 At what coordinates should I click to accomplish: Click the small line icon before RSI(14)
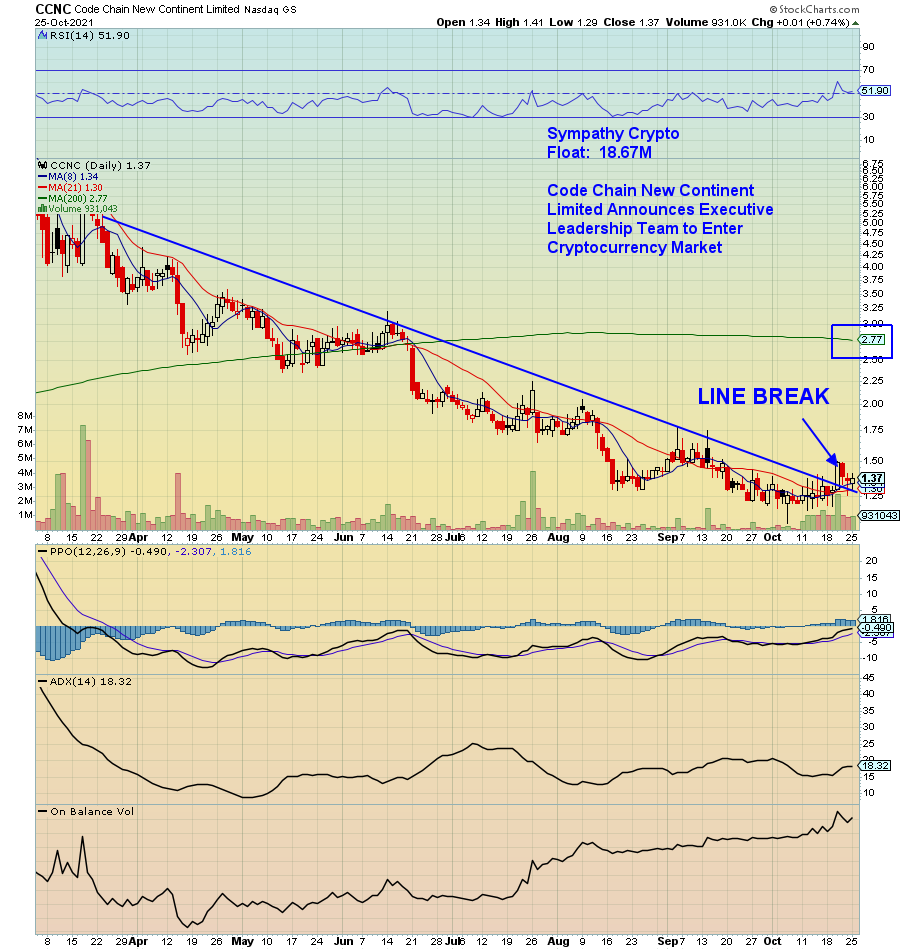point(42,36)
